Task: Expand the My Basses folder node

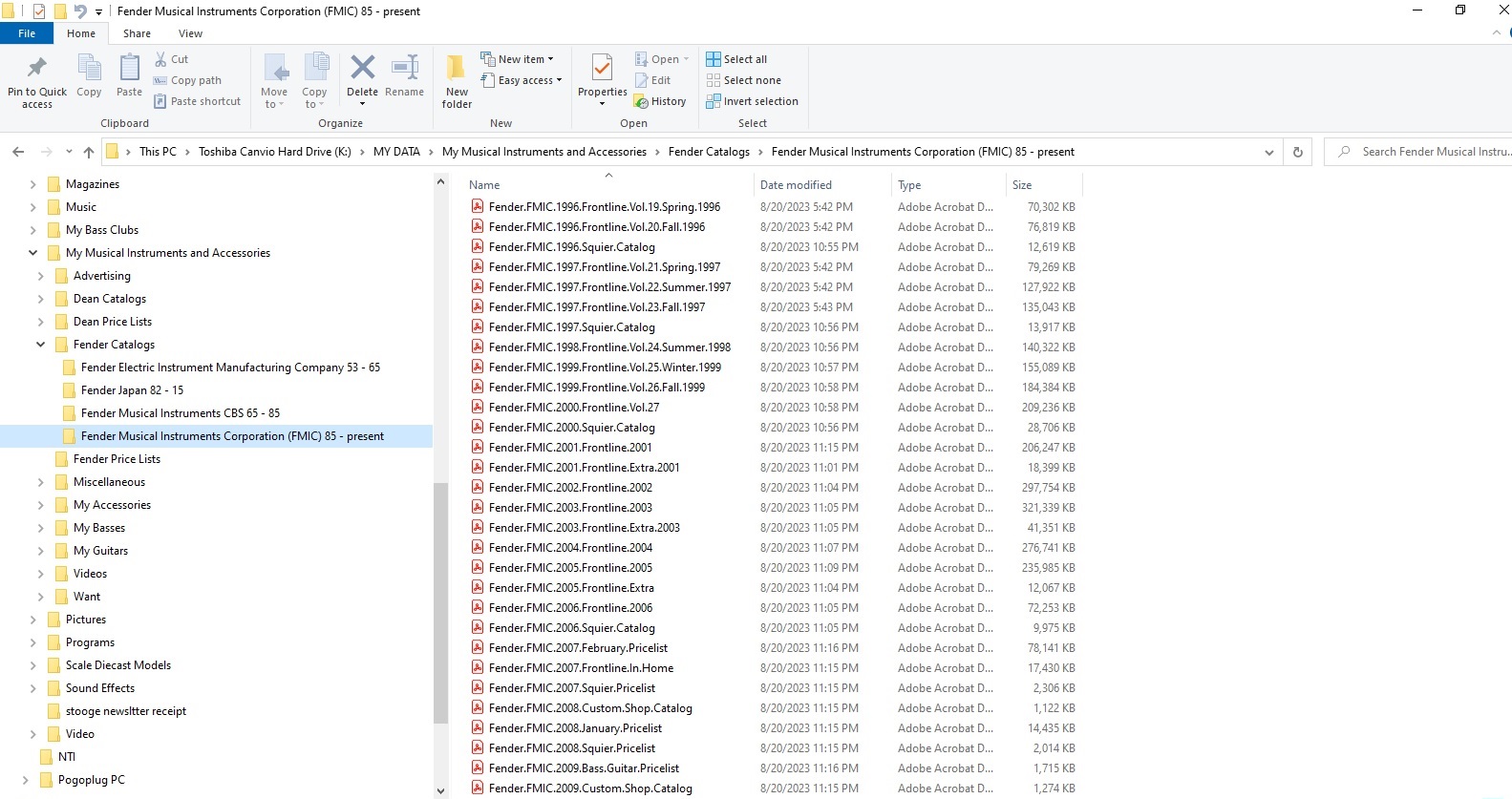Action: pos(40,528)
